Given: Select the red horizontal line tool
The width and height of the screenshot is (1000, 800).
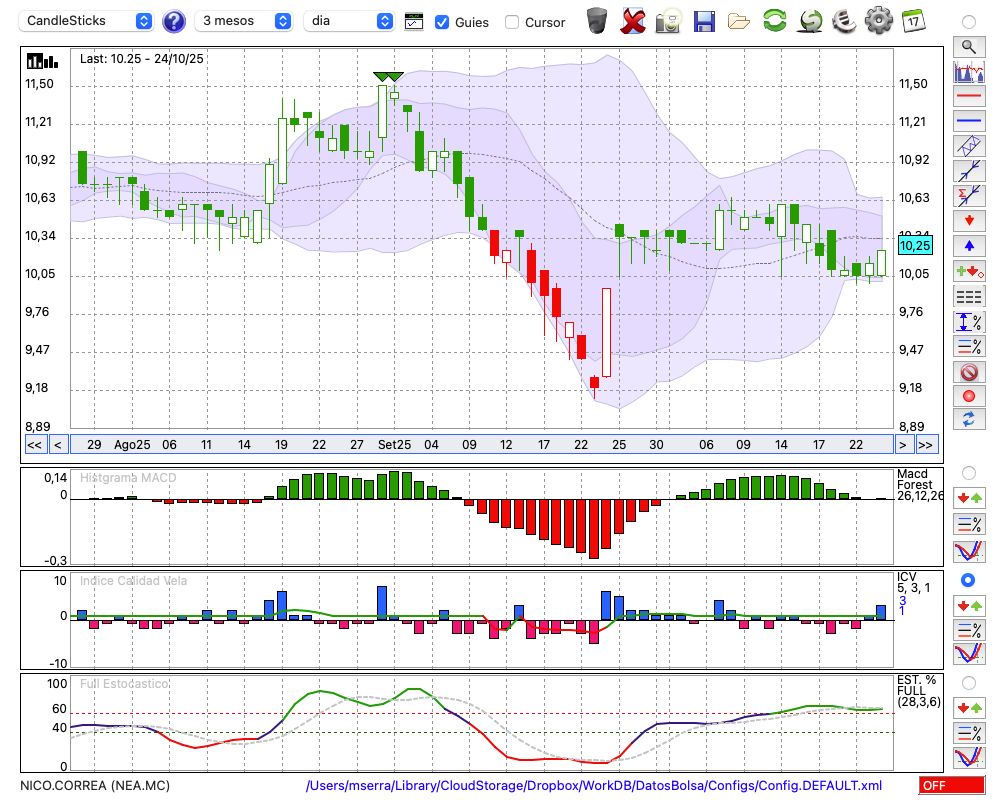Looking at the screenshot, I should click(968, 96).
